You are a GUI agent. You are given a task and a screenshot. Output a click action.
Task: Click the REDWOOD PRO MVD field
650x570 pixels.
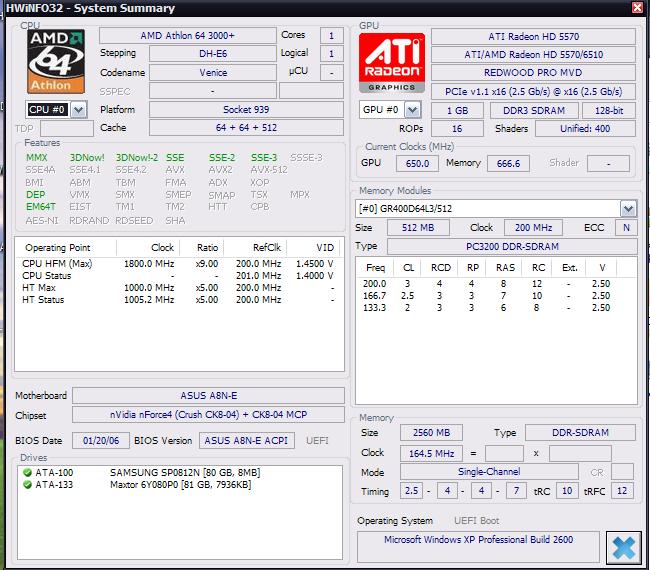pos(533,73)
